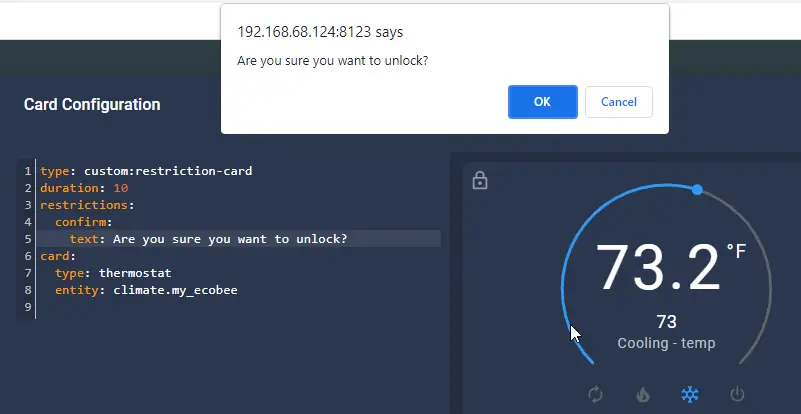801x414 pixels.
Task: Click the thermostat dial slider handle
Action: click(697, 190)
